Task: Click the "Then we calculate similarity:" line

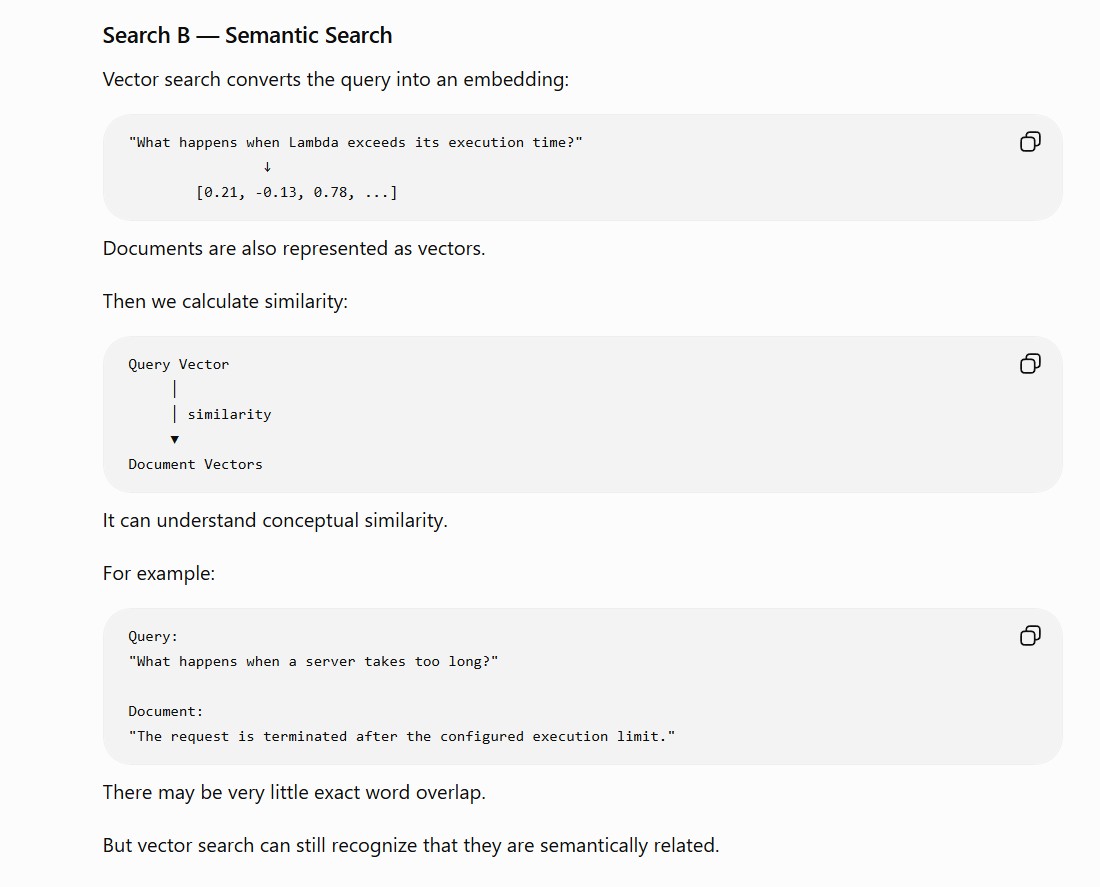Action: [x=225, y=301]
